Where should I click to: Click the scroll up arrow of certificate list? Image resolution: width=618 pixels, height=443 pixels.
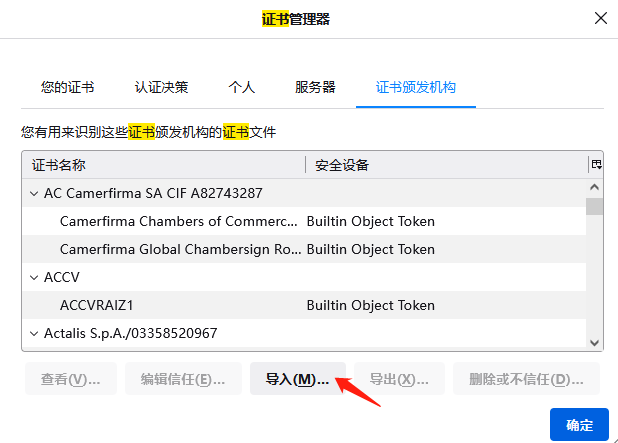tap(594, 187)
